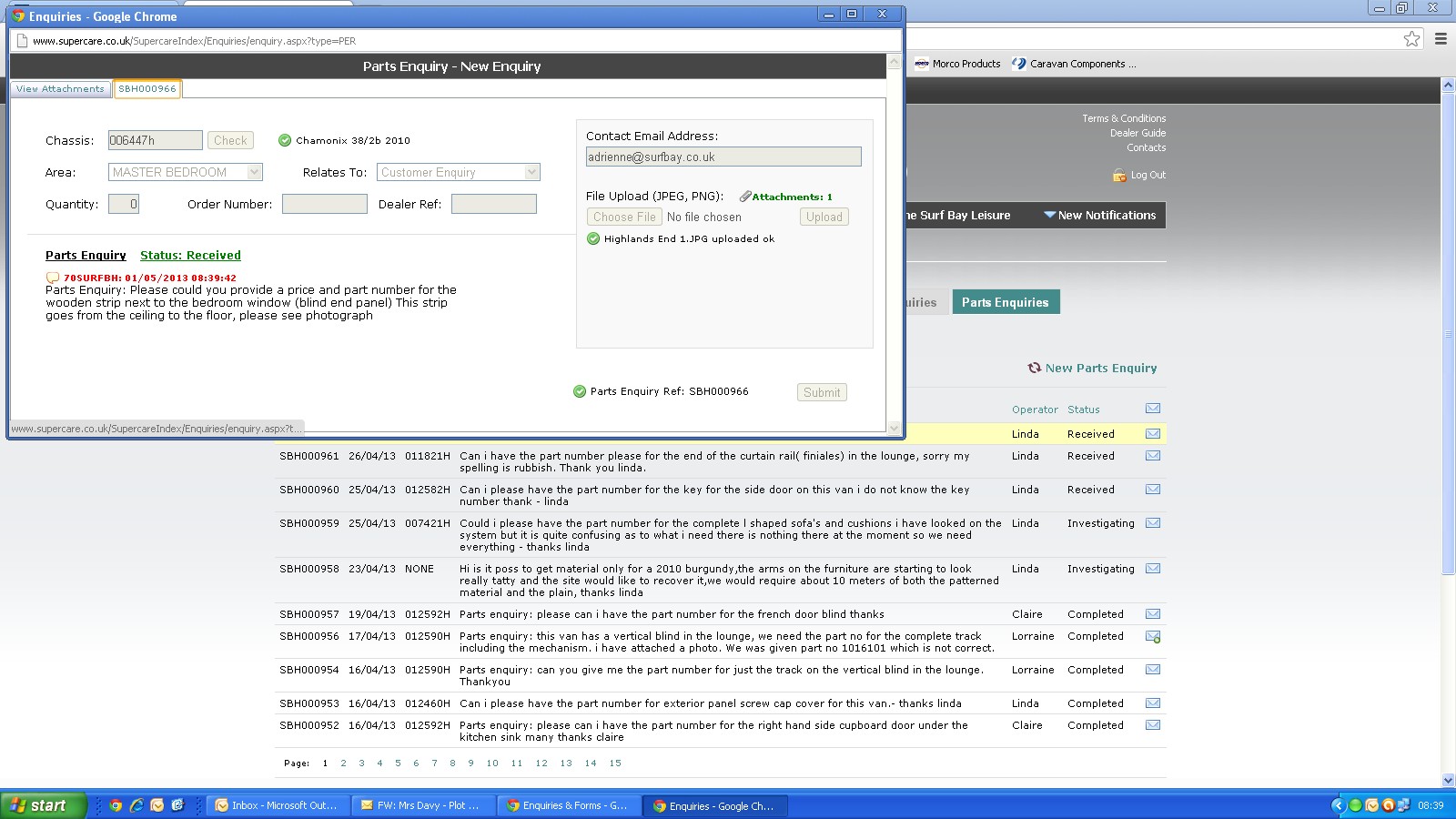
Task: Select the Parts Enquiries tab
Action: (1005, 303)
